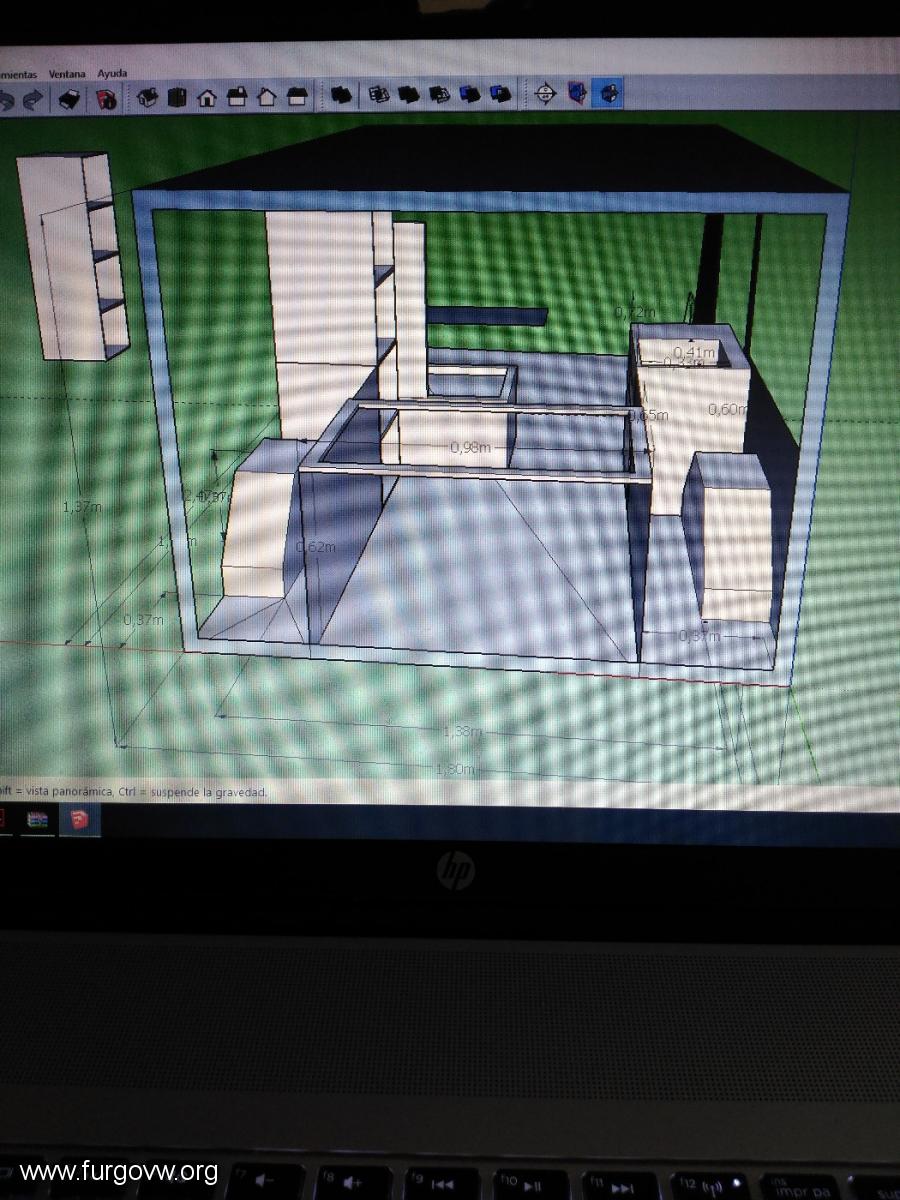Switch to the Back view
This screenshot has height=1200, width=900.
267,97
